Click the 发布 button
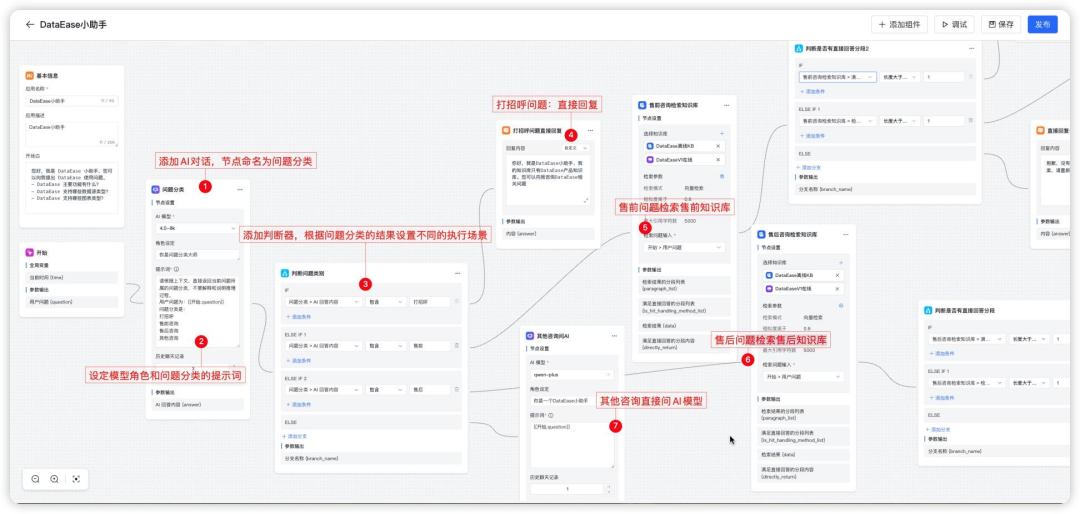The width and height of the screenshot is (1080, 514). [x=1042, y=24]
